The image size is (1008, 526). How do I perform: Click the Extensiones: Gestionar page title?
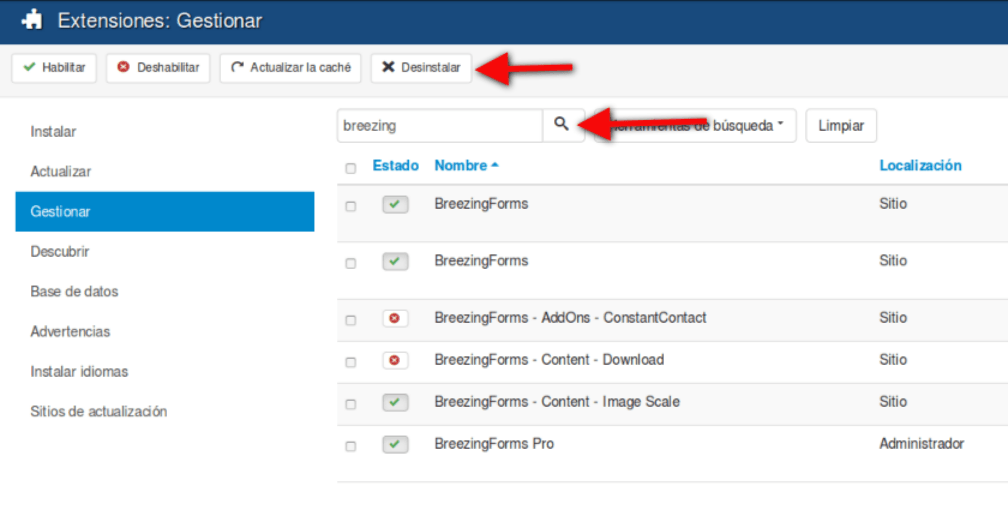point(160,21)
